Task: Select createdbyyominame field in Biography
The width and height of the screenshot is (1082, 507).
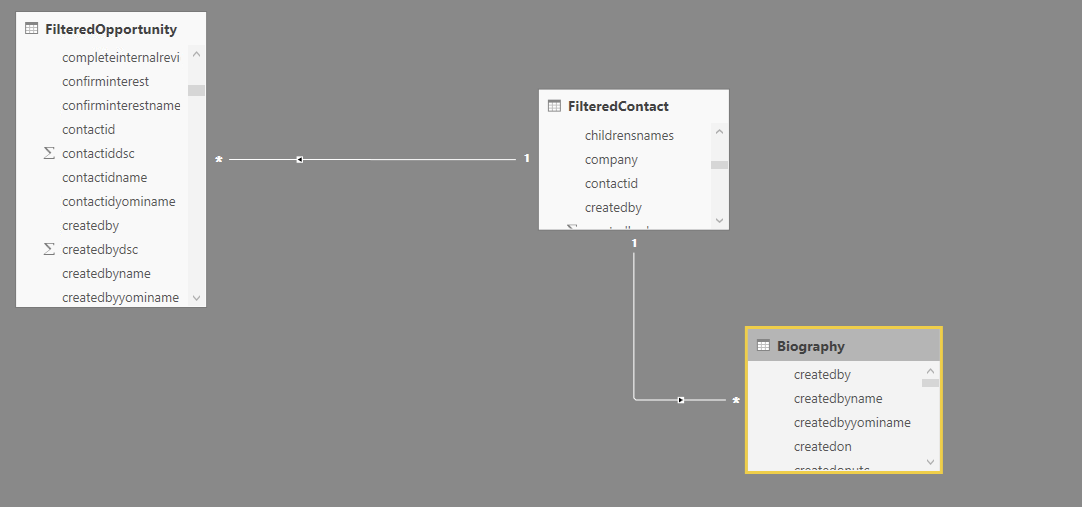Action: point(852,422)
